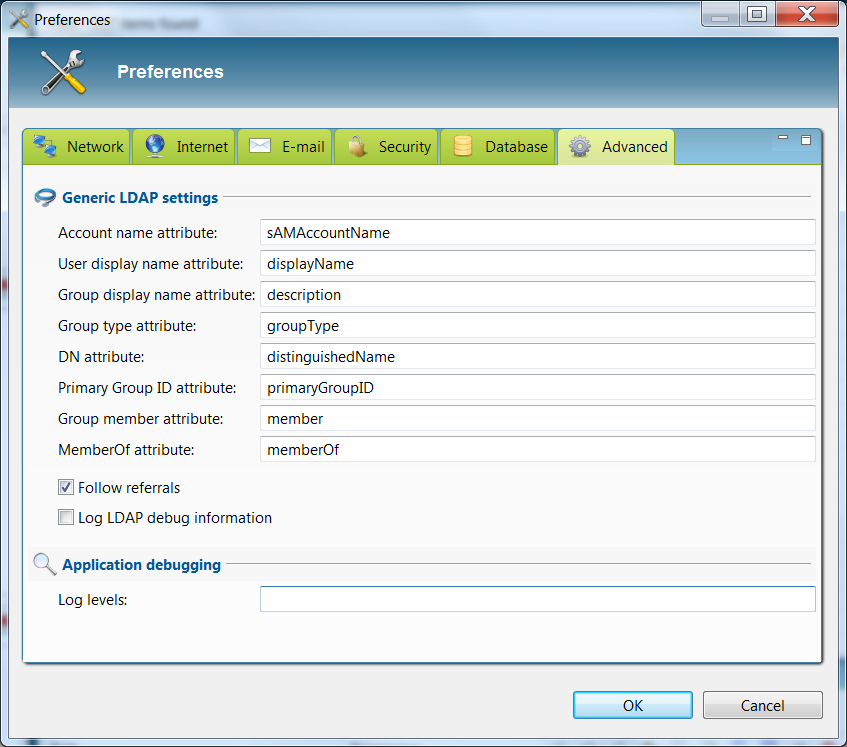
Task: Click the Group display name attribute label
Action: tap(157, 295)
